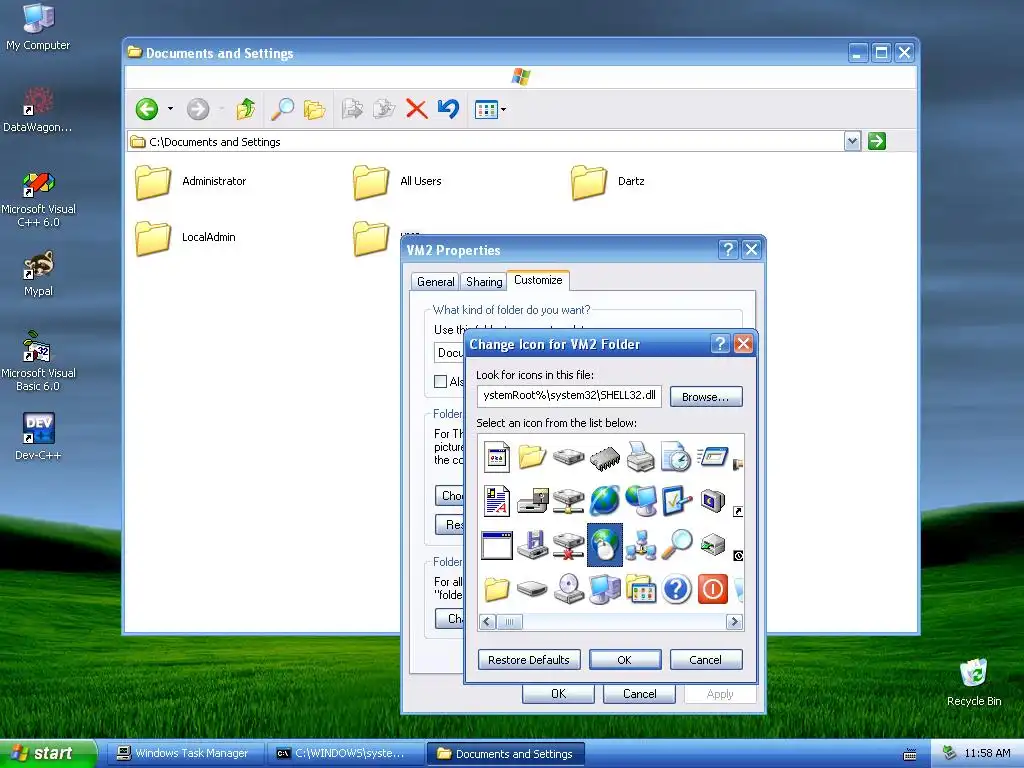This screenshot has width=1024, height=768.
Task: Choose the globe with mouse icon
Action: (x=605, y=545)
